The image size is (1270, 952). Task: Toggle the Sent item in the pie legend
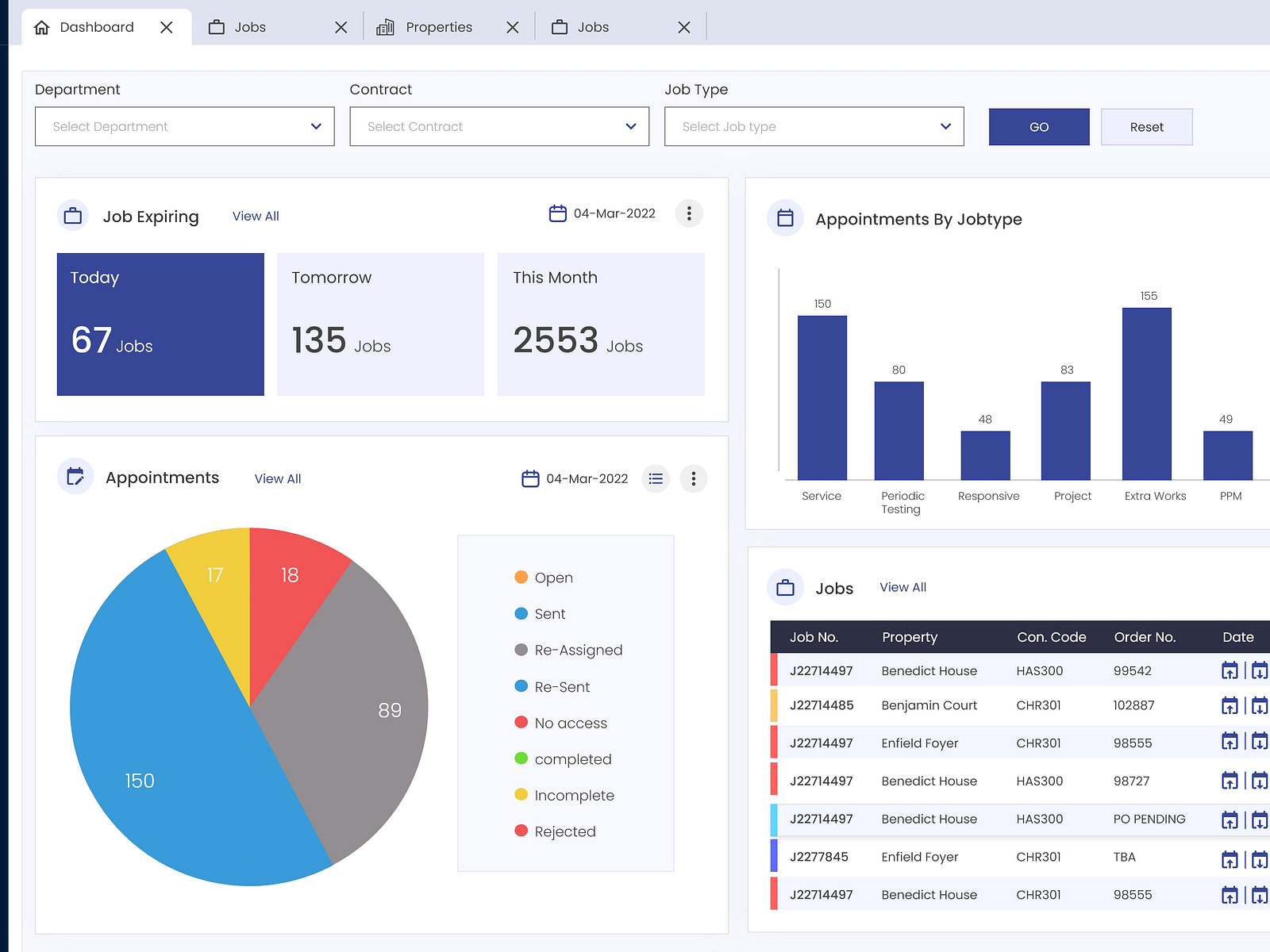[549, 613]
